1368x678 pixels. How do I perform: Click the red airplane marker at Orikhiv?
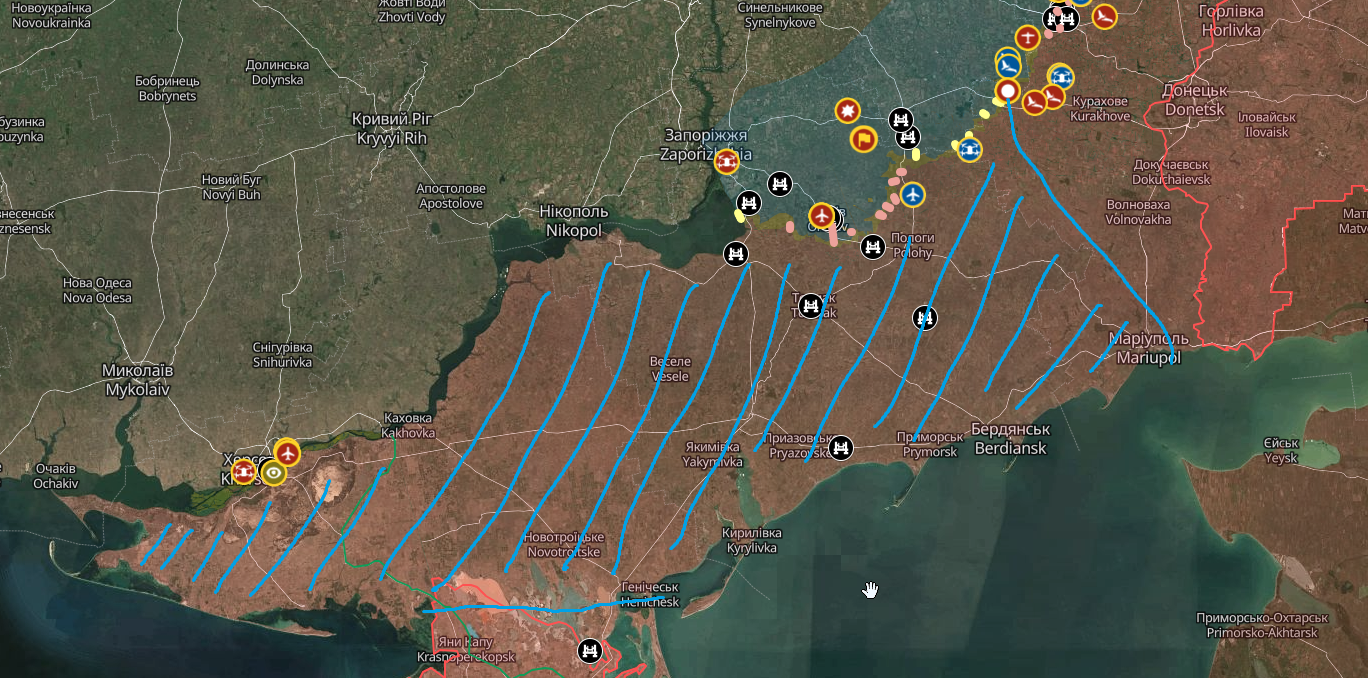822,215
